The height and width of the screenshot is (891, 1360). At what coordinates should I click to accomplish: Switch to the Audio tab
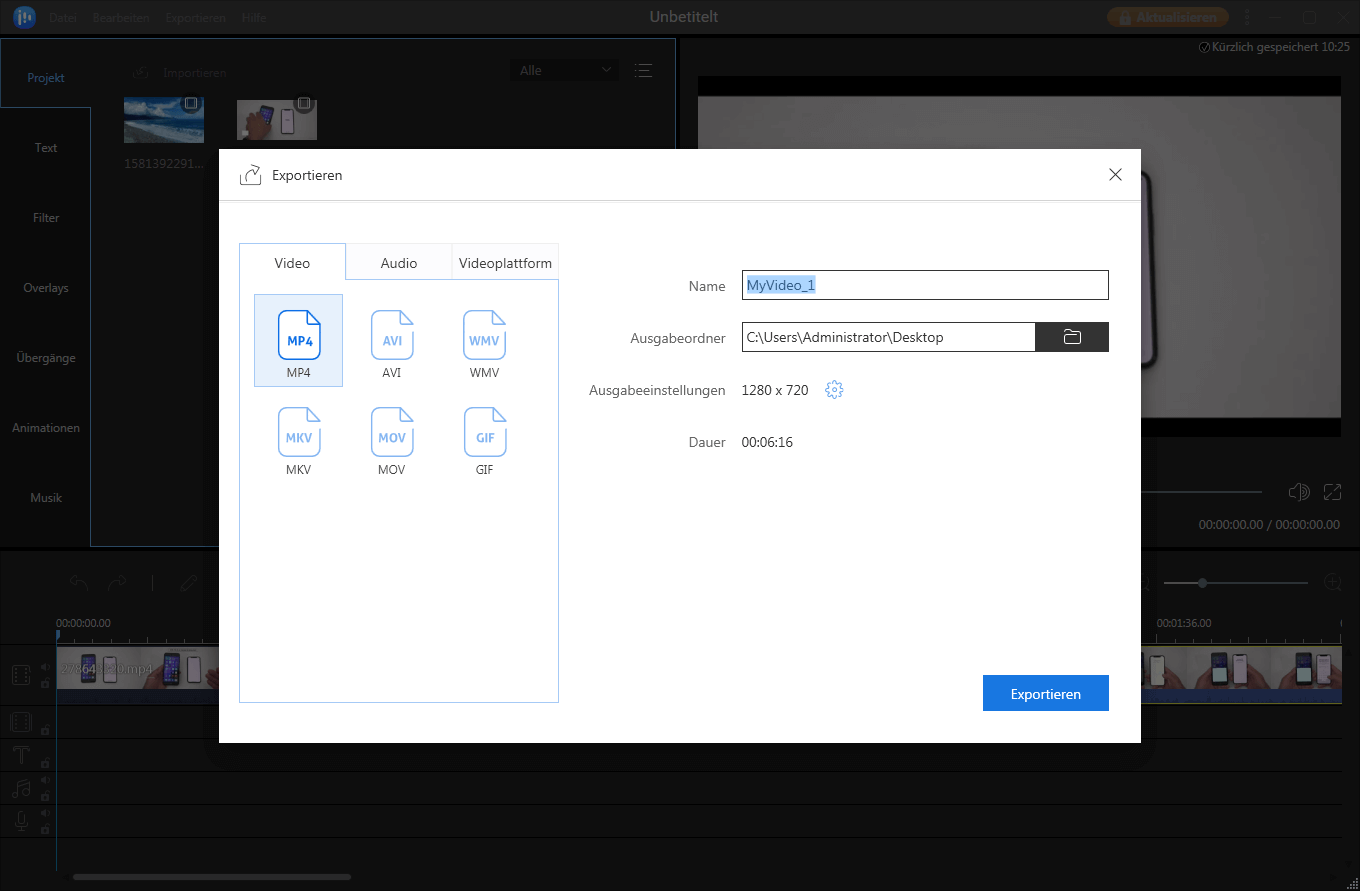pyautogui.click(x=399, y=263)
